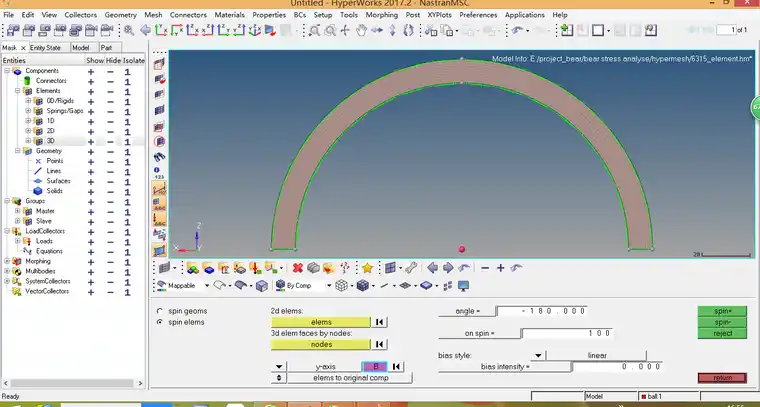This screenshot has width=760, height=407.
Task: Click the fit/zoom magnifier icon near toolbar start
Action: [129, 31]
